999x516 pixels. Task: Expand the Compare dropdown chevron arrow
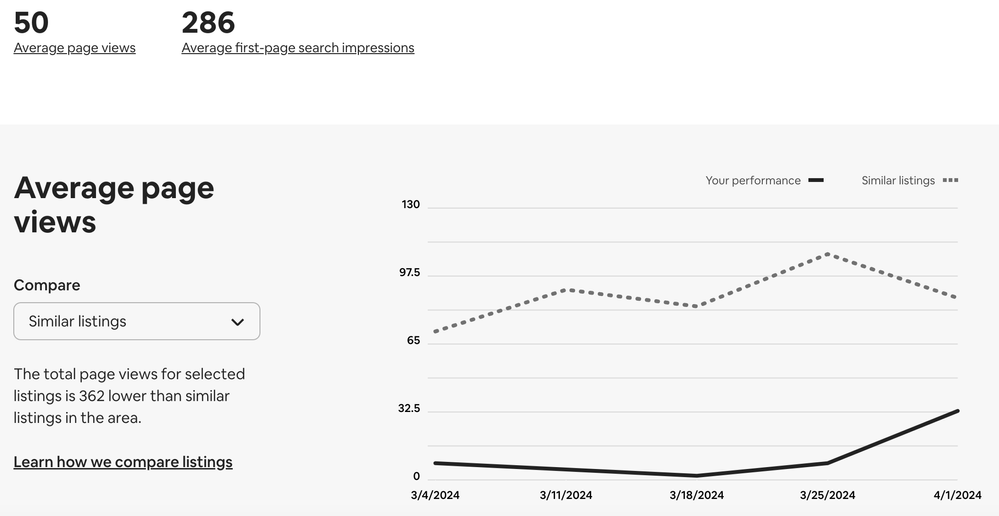click(x=238, y=322)
